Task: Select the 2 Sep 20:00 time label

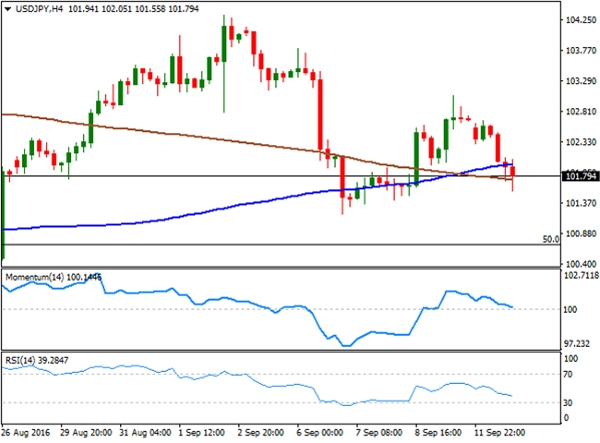Action: click(x=261, y=433)
